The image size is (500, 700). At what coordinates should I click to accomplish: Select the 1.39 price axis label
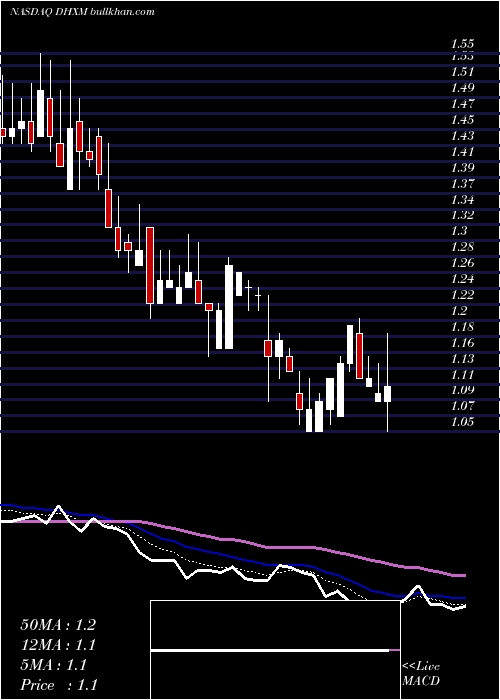tap(462, 167)
